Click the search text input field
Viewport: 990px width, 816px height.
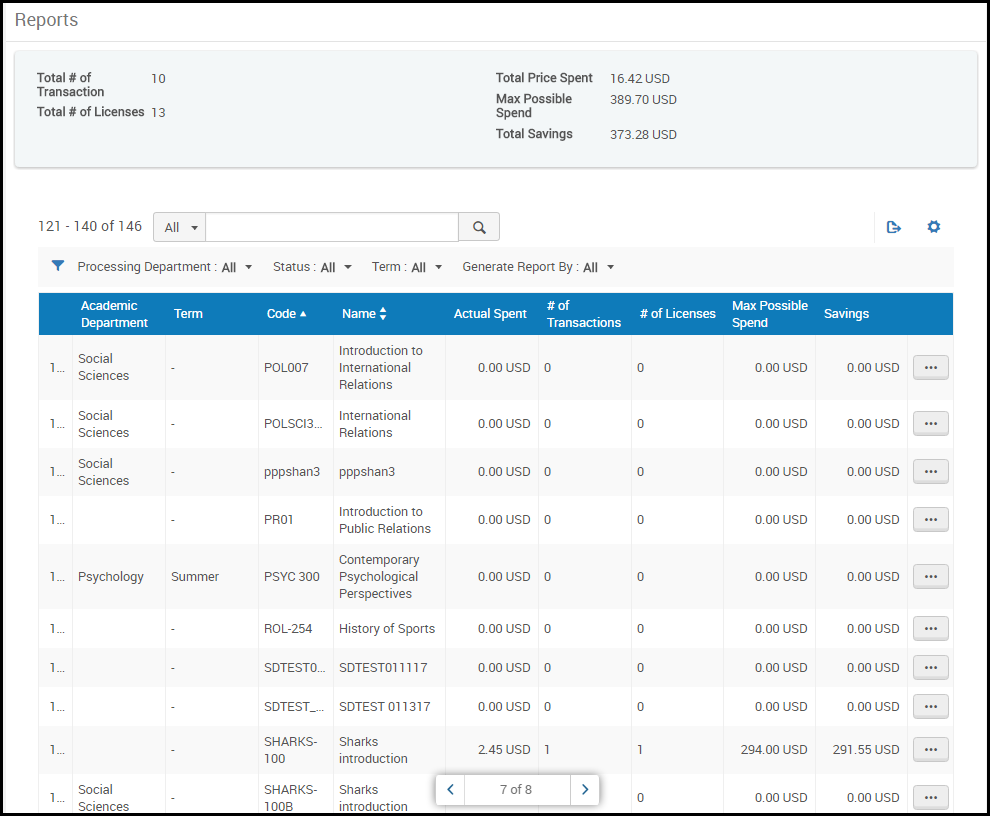[332, 227]
